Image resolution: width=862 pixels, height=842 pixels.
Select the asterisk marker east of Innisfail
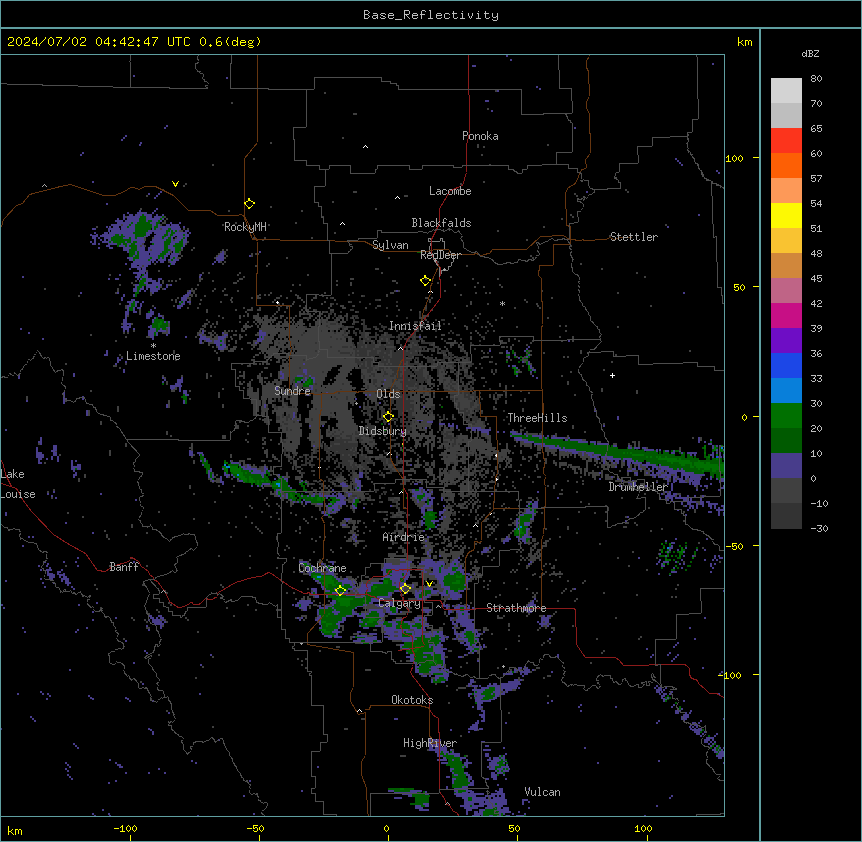pyautogui.click(x=502, y=303)
